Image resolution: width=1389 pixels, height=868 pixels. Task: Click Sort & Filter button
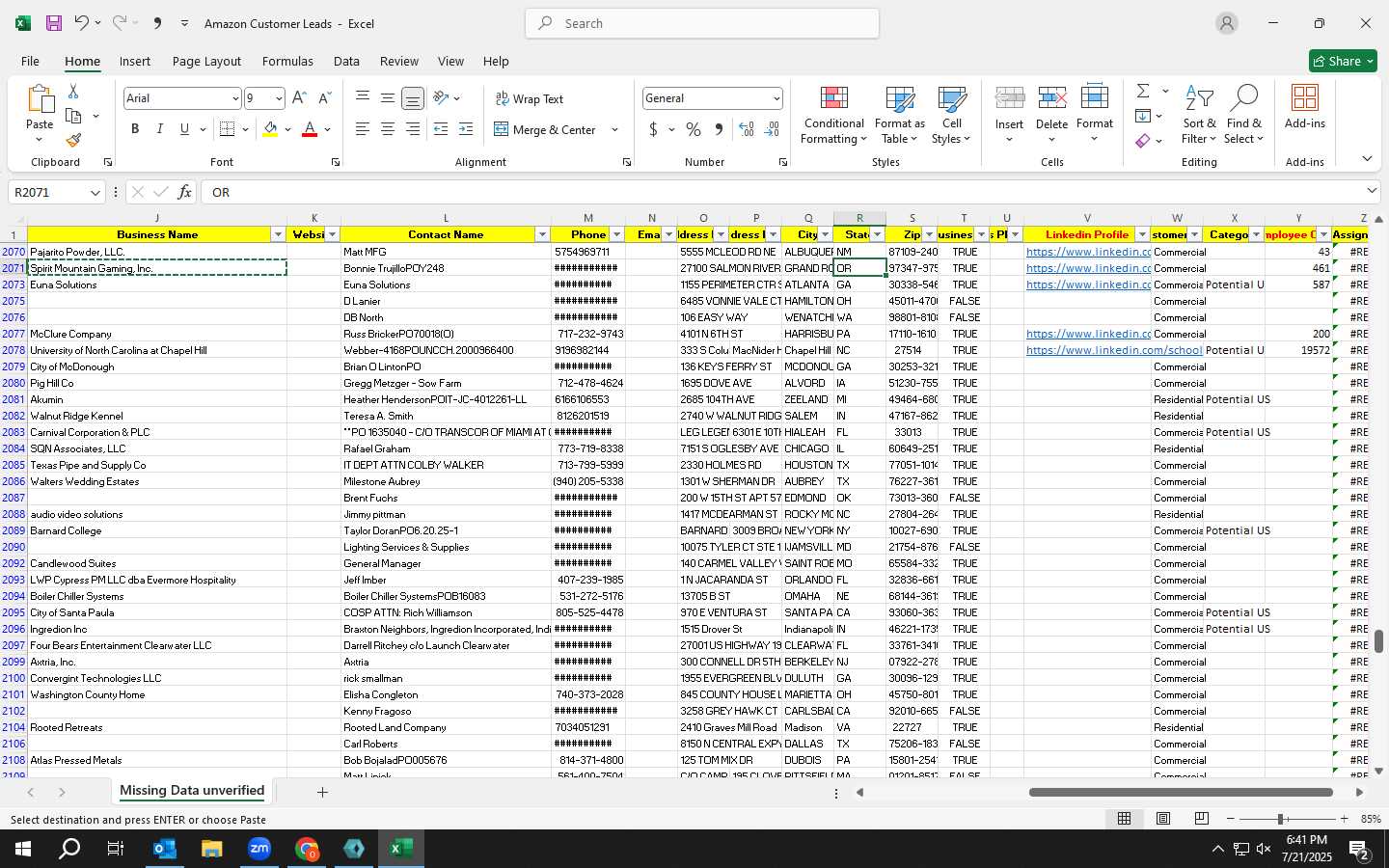[1199, 115]
